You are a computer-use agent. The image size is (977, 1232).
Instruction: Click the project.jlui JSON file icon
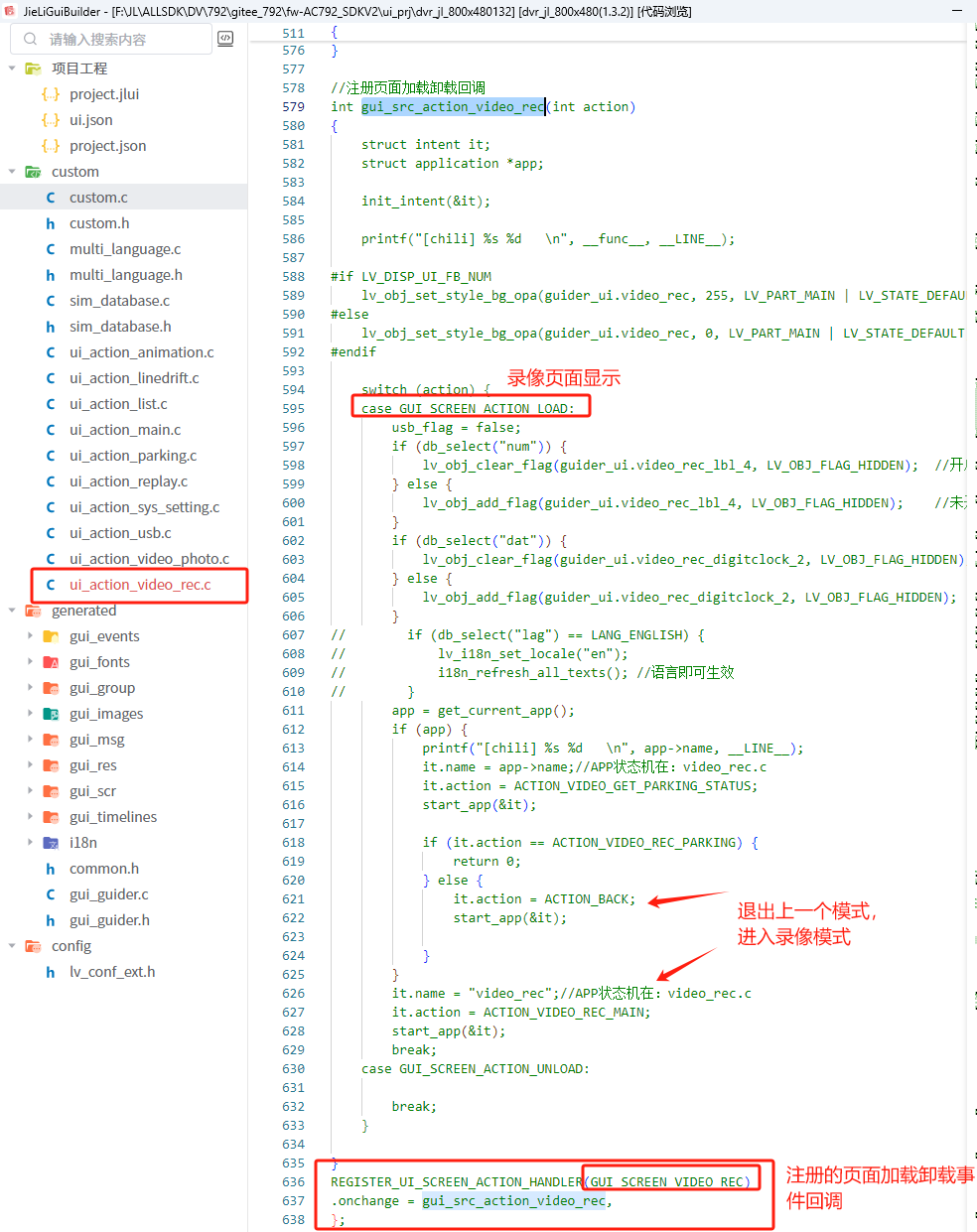[x=51, y=94]
